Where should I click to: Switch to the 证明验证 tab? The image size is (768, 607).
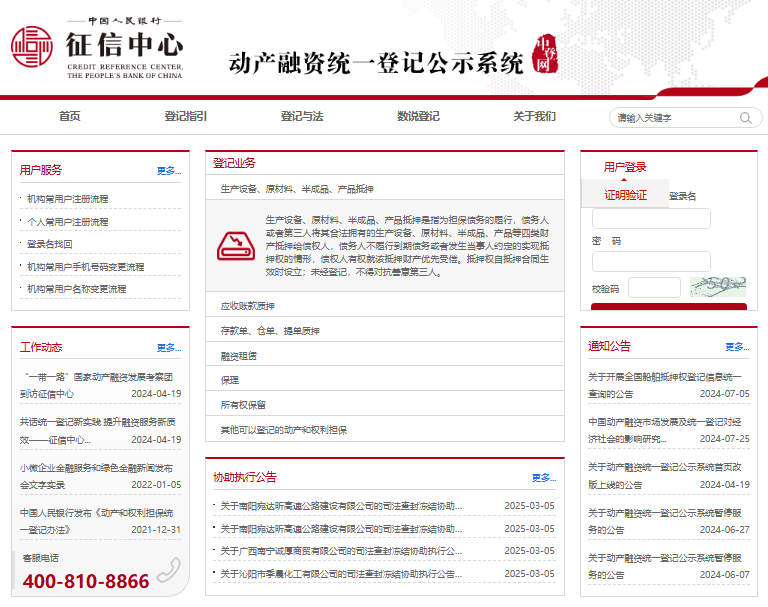click(x=625, y=194)
